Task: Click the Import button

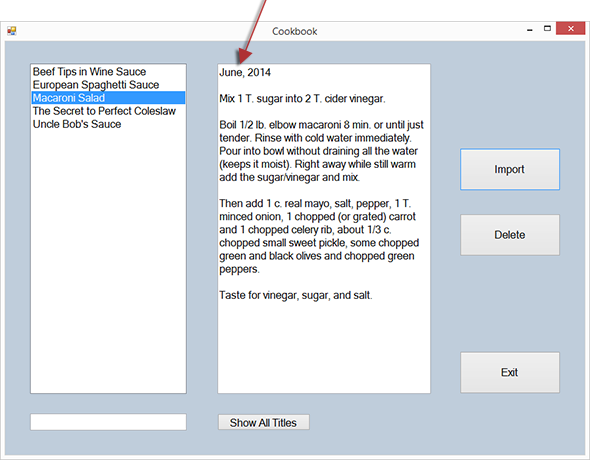Action: 510,169
